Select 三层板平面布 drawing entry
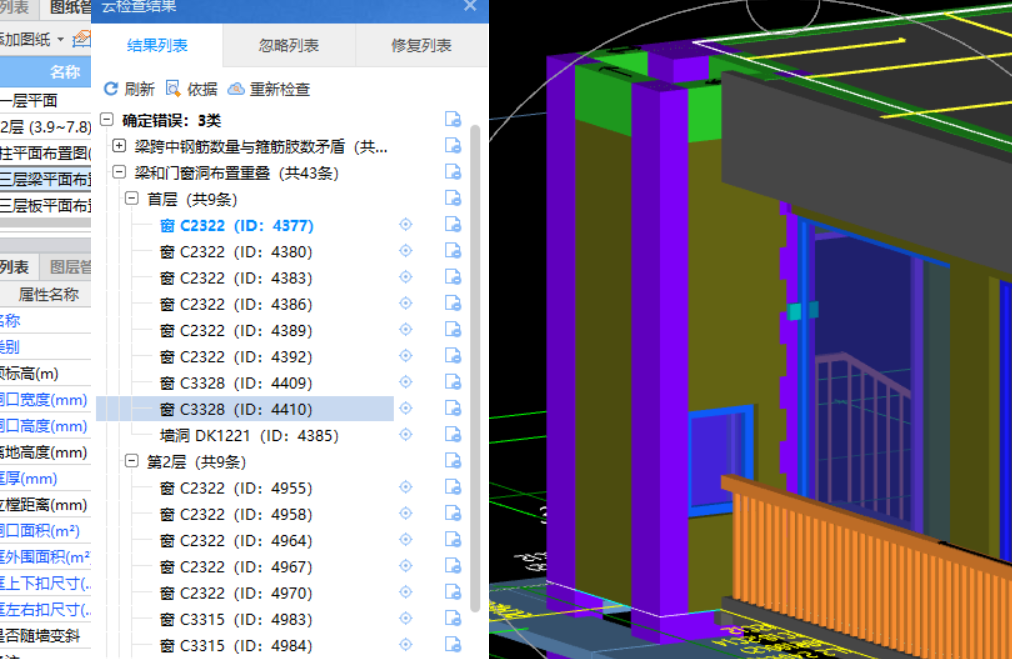The height and width of the screenshot is (659, 1012). click(45, 205)
